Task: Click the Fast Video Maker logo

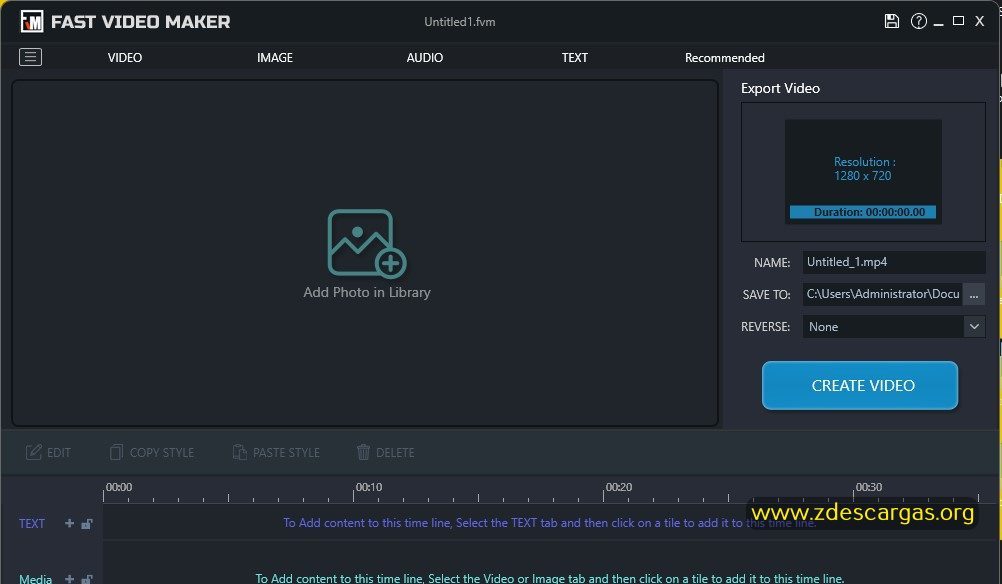Action: point(32,22)
